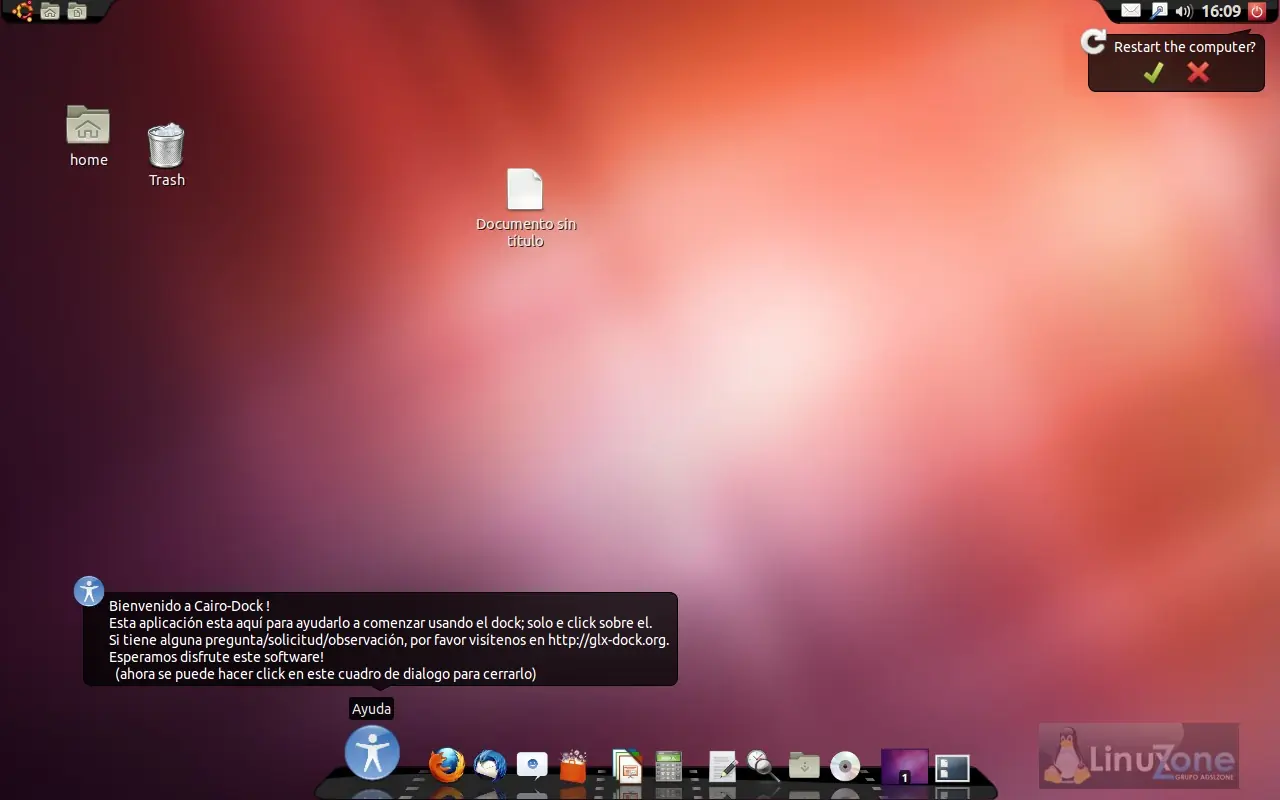Click the show desktop icon at dock end

[x=953, y=767]
